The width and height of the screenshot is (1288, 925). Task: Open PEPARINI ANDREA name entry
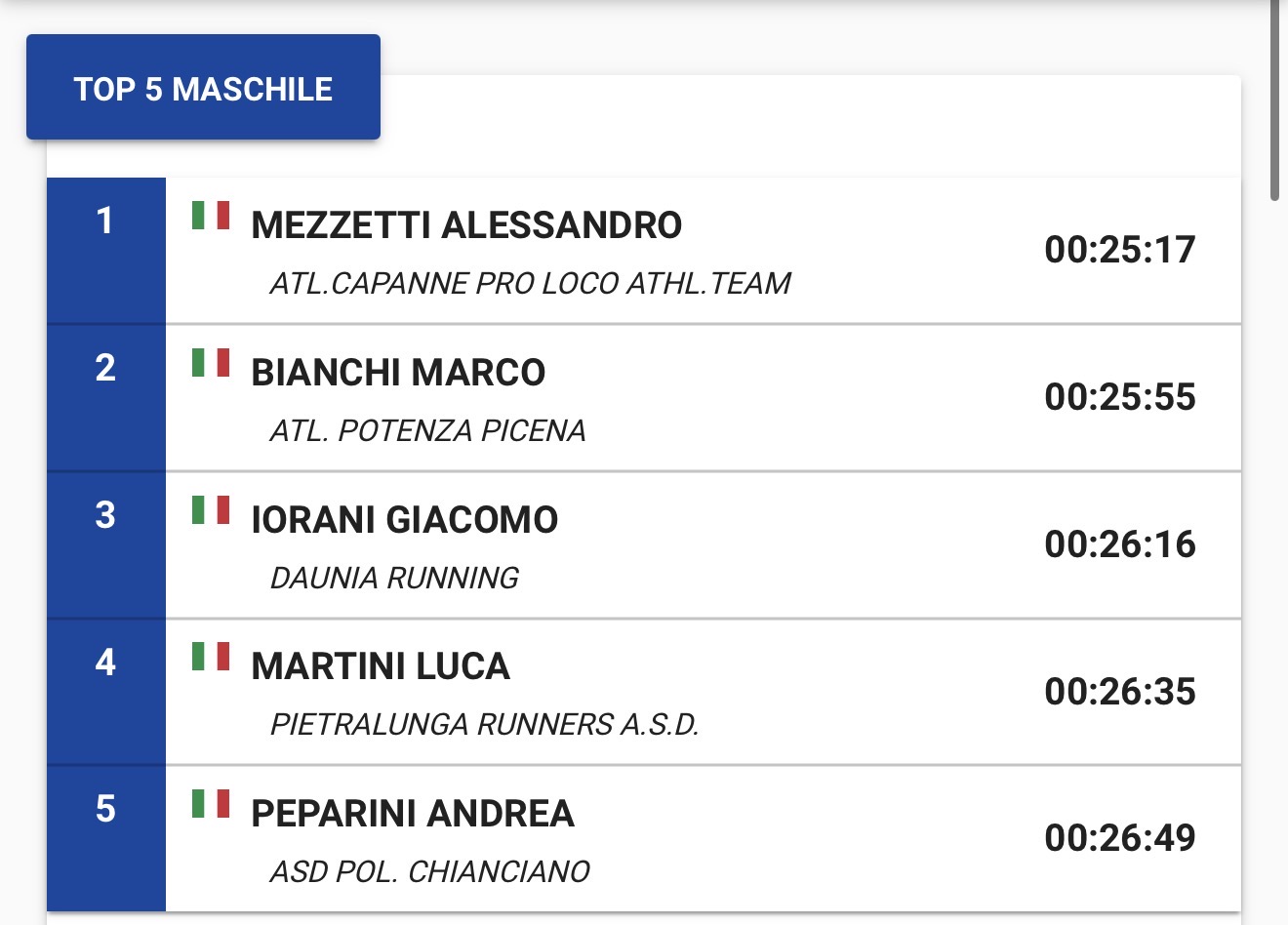[413, 814]
